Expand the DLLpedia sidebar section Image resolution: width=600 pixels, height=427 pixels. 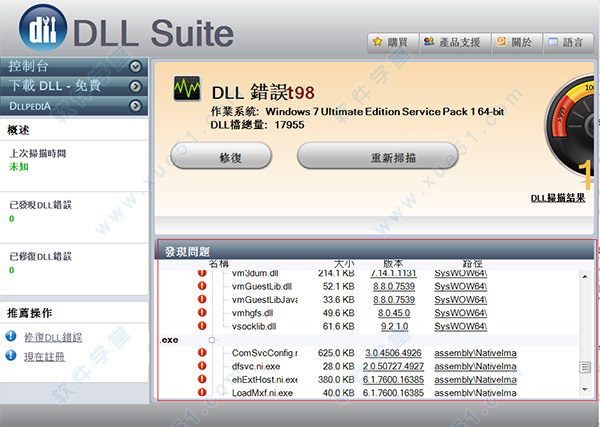coord(135,104)
